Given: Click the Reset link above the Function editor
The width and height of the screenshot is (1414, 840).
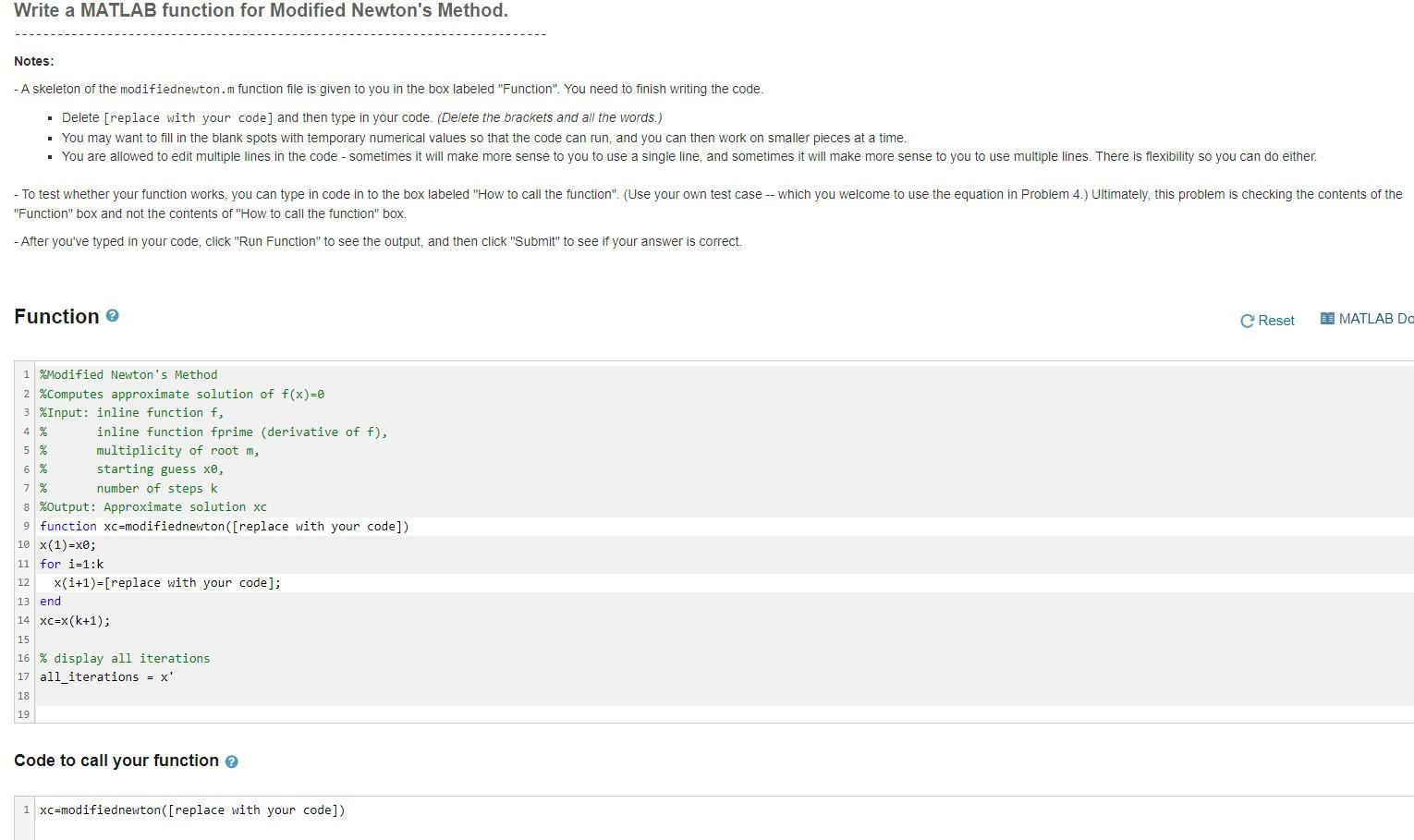Looking at the screenshot, I should [x=1276, y=321].
